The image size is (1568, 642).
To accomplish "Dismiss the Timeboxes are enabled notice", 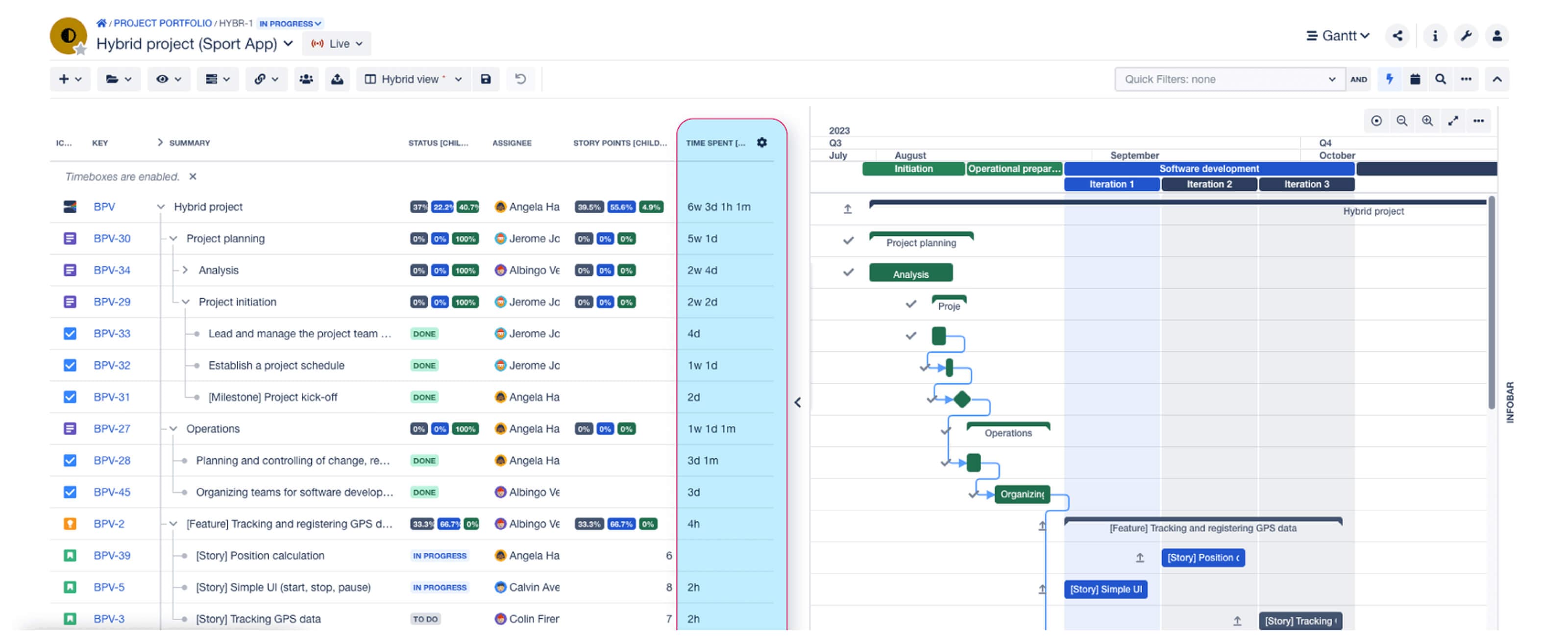I will pyautogui.click(x=193, y=176).
